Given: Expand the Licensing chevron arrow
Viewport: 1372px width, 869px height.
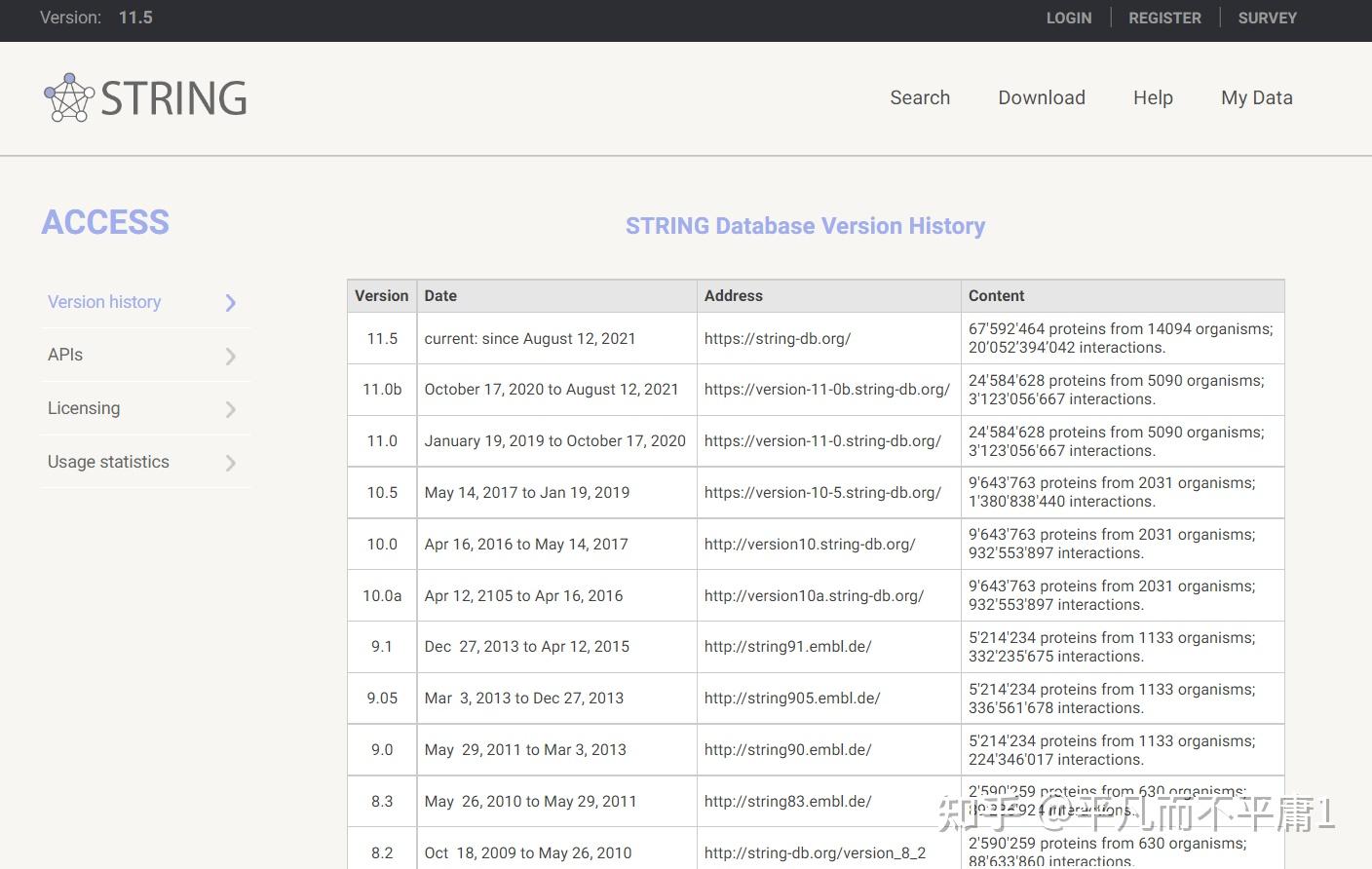Looking at the screenshot, I should [x=231, y=409].
